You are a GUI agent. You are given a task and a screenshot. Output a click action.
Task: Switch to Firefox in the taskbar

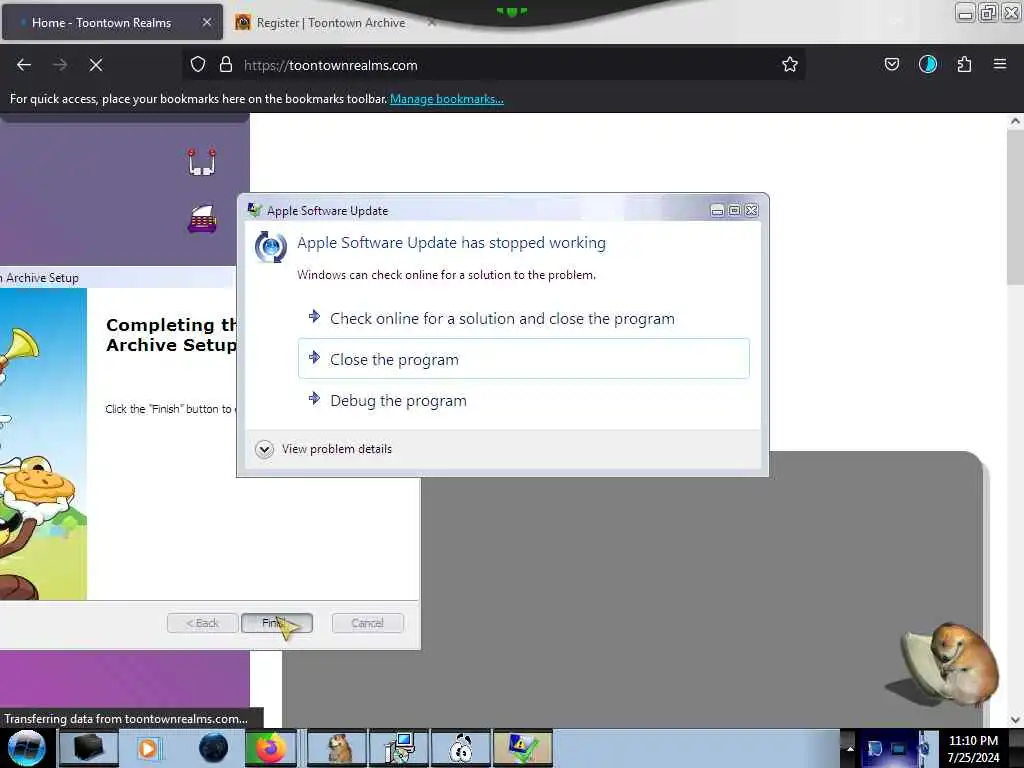click(x=271, y=748)
